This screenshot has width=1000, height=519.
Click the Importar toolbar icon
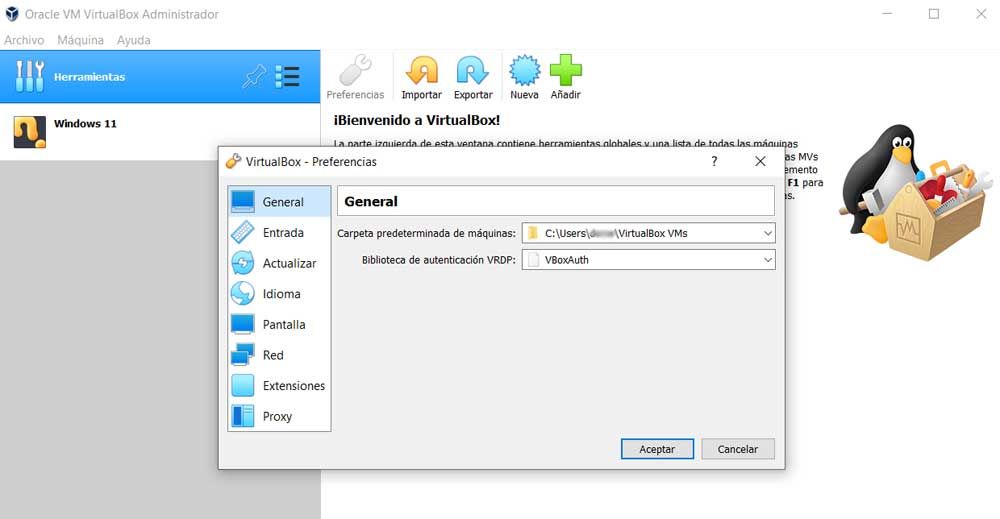422,71
